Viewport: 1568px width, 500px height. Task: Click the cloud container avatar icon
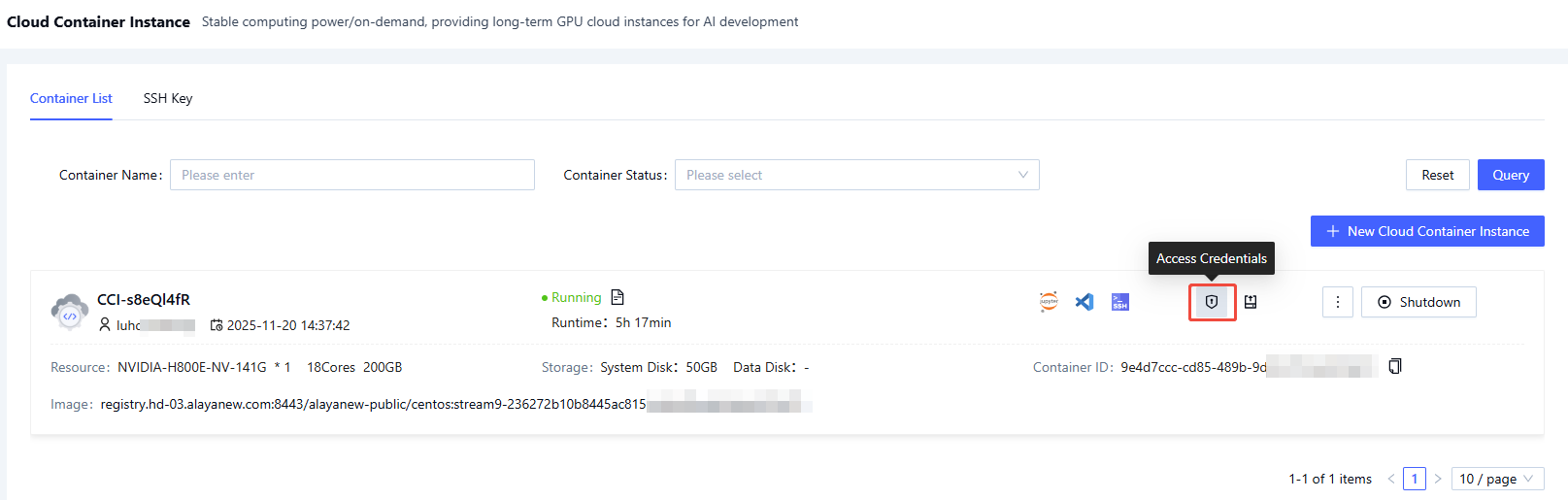70,312
